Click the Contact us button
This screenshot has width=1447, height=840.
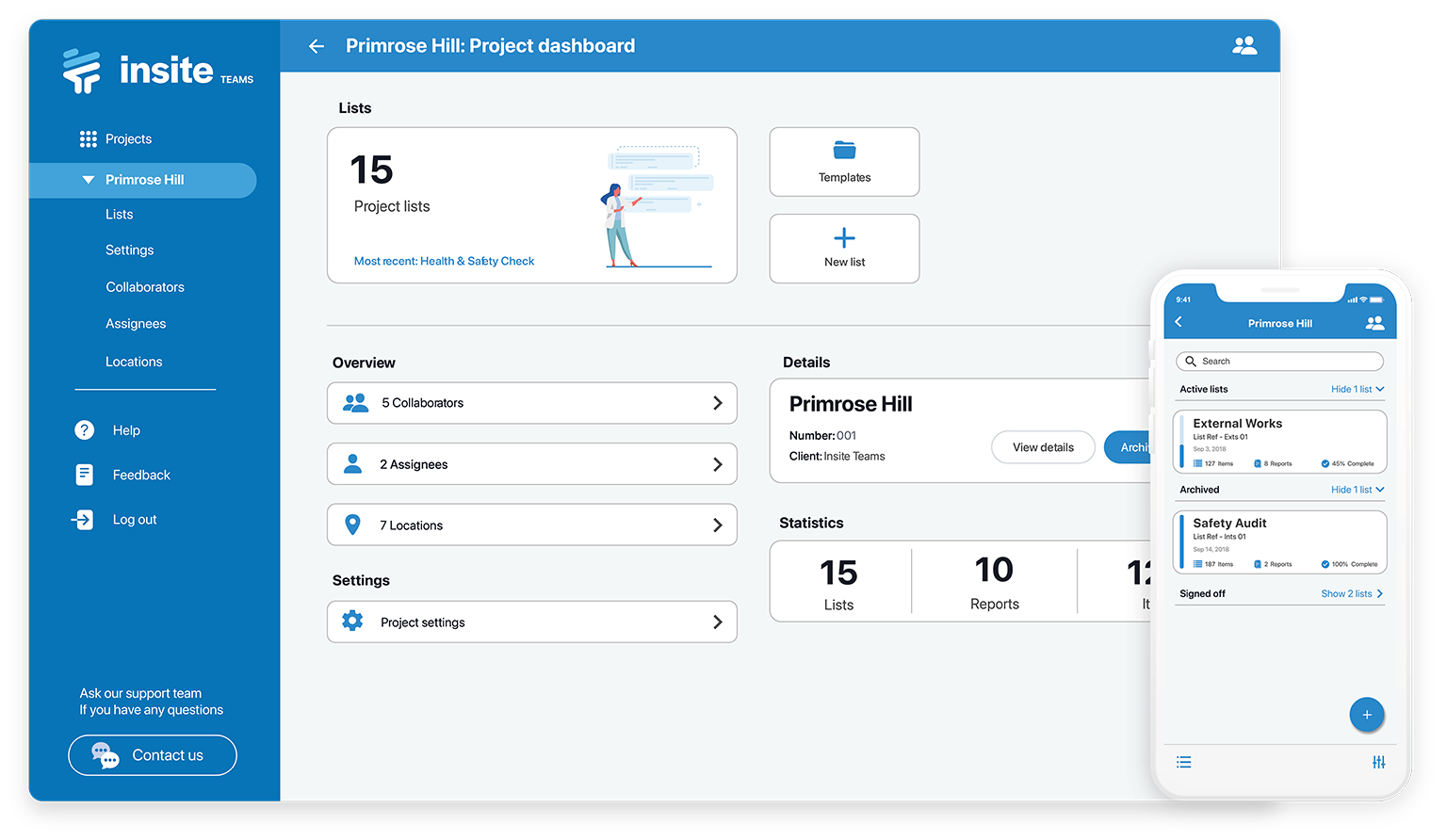click(x=153, y=755)
